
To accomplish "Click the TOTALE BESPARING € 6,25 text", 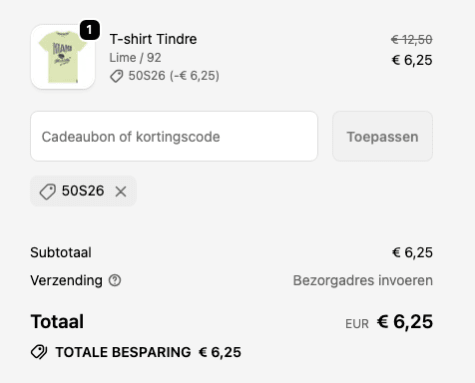I will click(148, 352).
